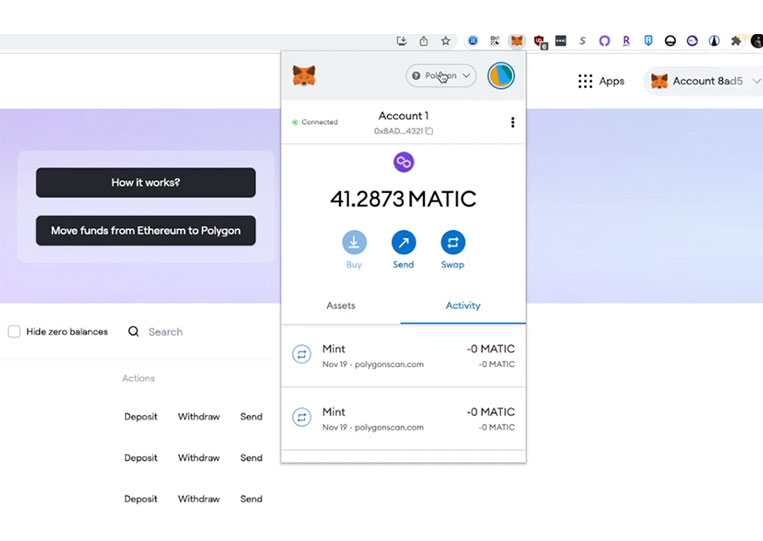Click Deposit in the third token row
The width and height of the screenshot is (763, 541).
[141, 499]
